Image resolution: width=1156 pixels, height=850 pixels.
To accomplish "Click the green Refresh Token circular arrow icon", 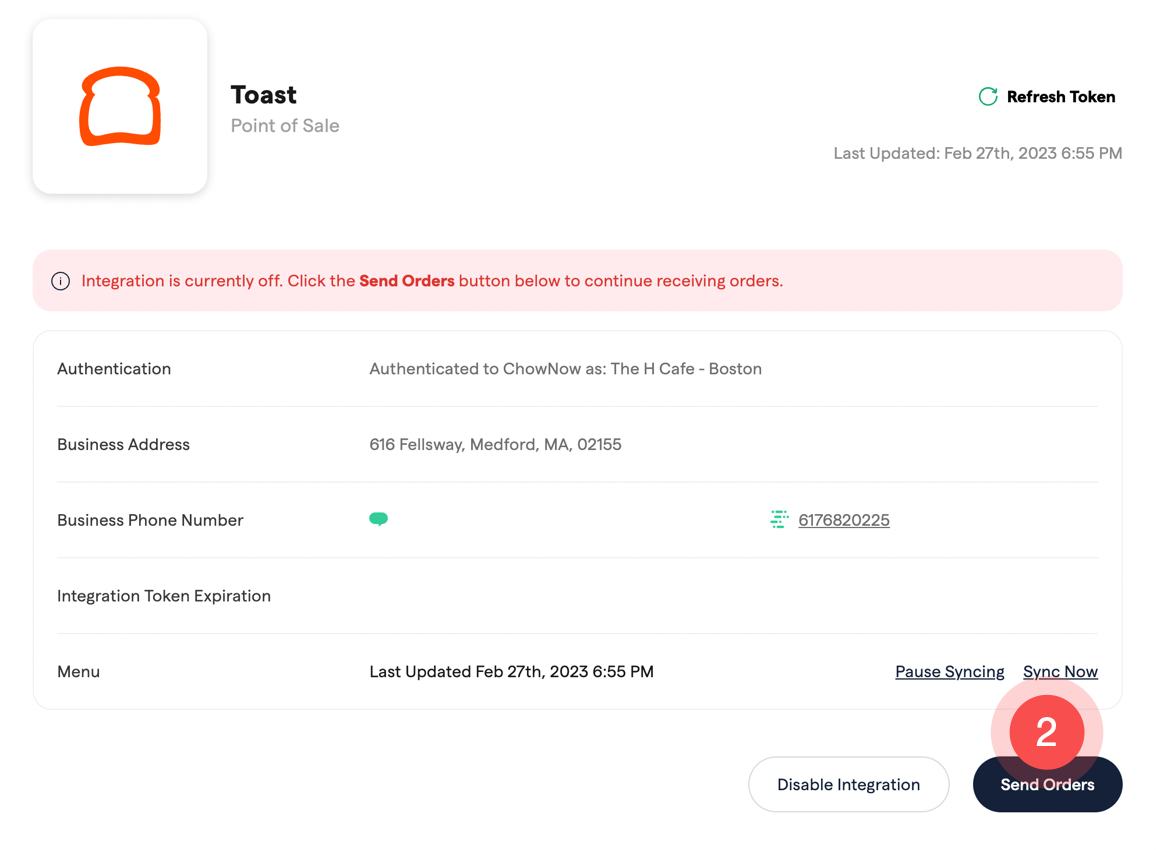I will [988, 97].
